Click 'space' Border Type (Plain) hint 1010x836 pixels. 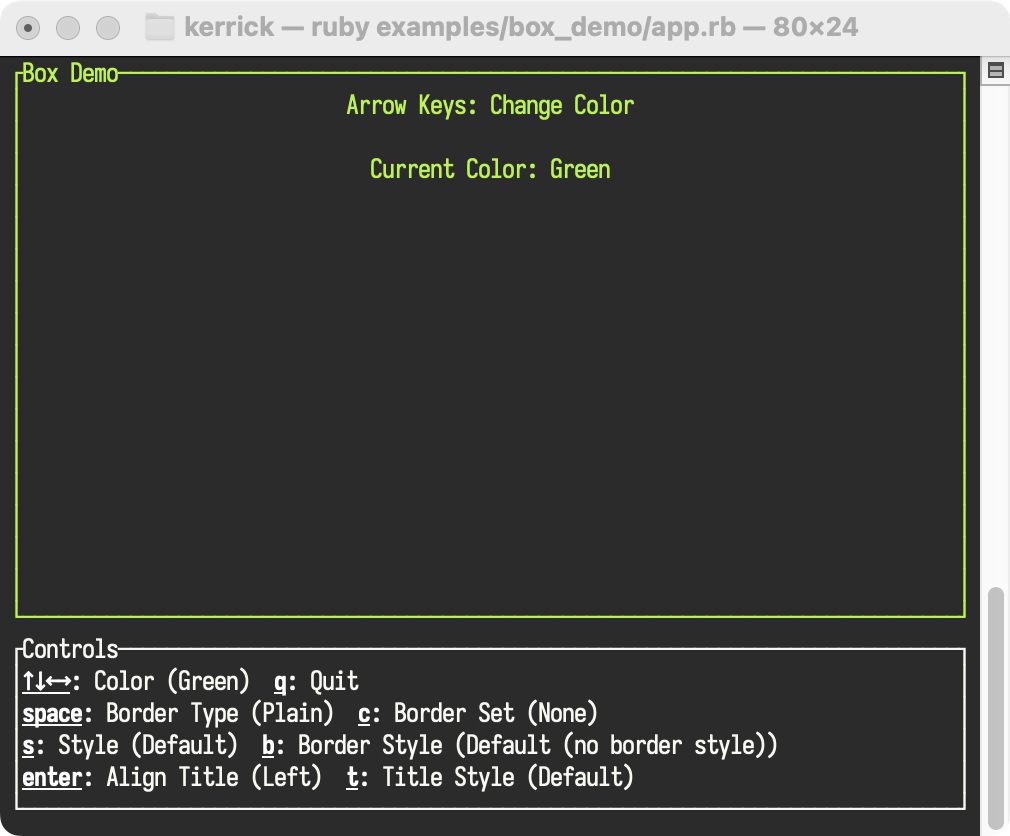(178, 714)
